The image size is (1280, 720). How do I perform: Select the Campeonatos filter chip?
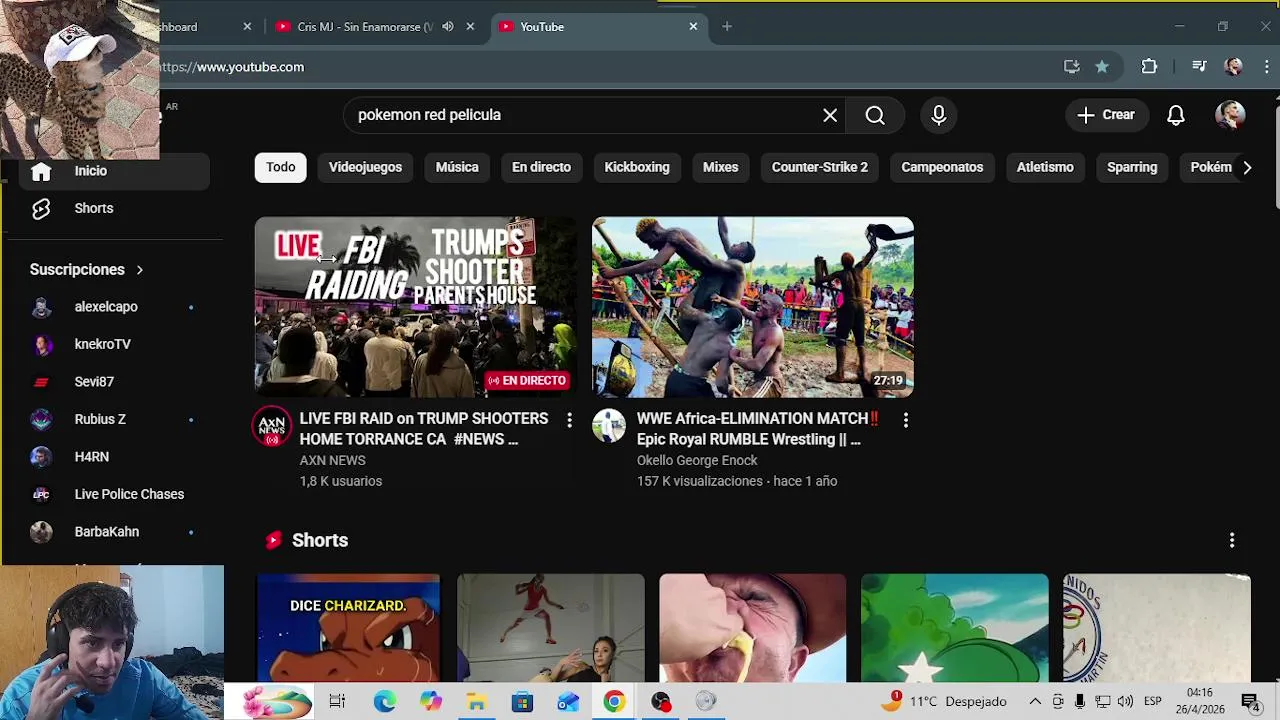point(942,167)
